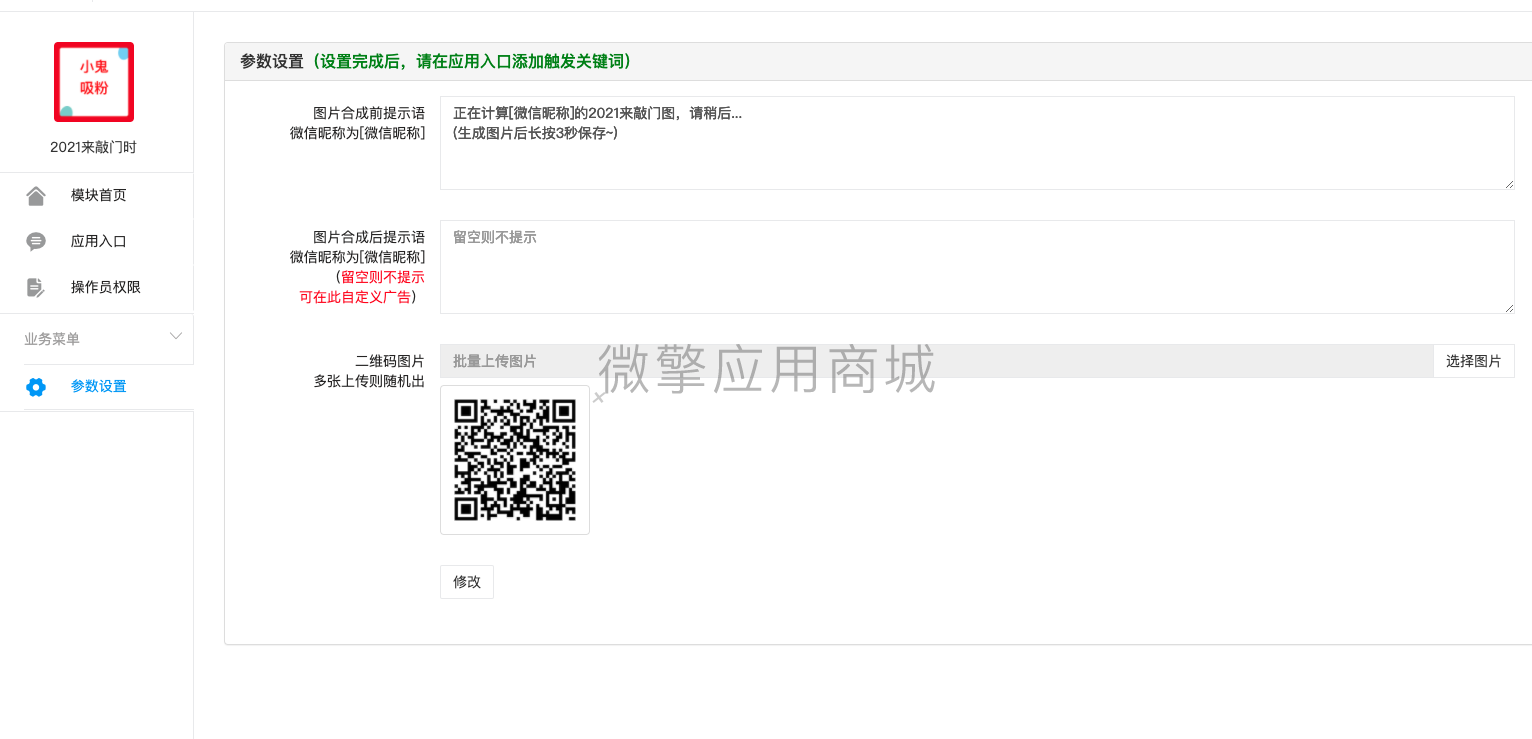This screenshot has height=739, width=1532.
Task: Click the 图片合成后提示语 label
Action: pyautogui.click(x=369, y=237)
